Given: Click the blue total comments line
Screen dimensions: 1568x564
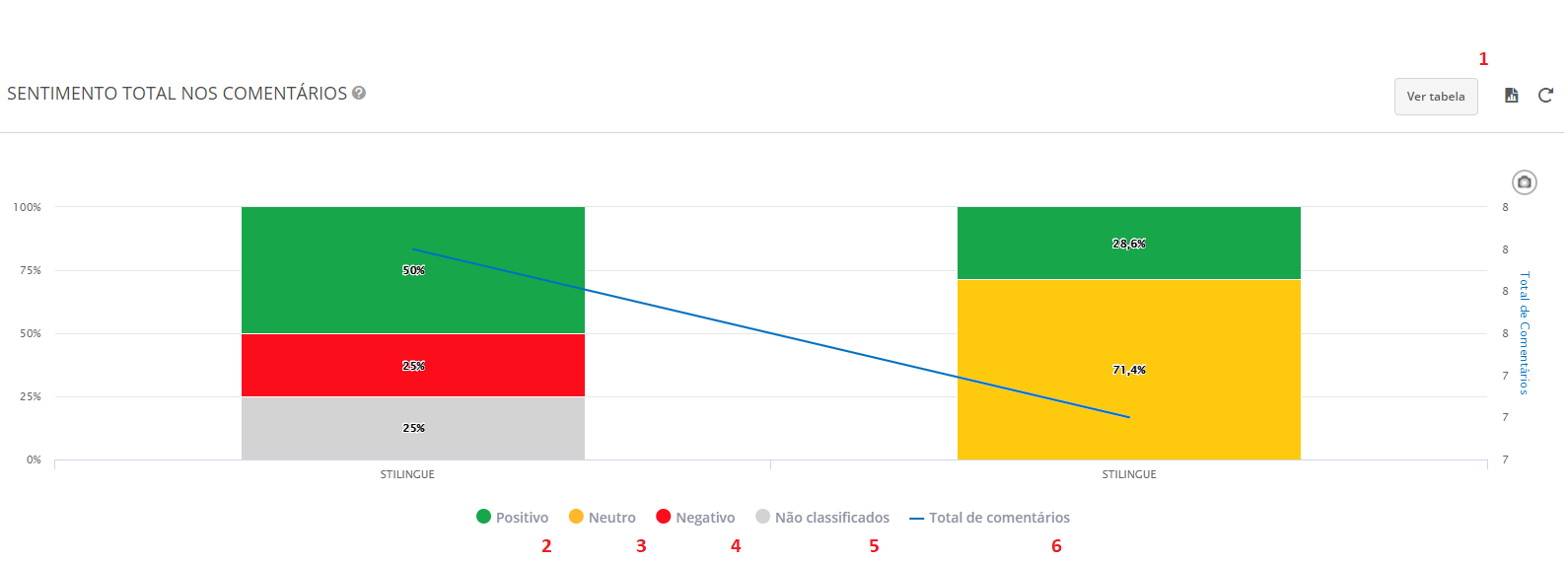Looking at the screenshot, I should (770, 333).
